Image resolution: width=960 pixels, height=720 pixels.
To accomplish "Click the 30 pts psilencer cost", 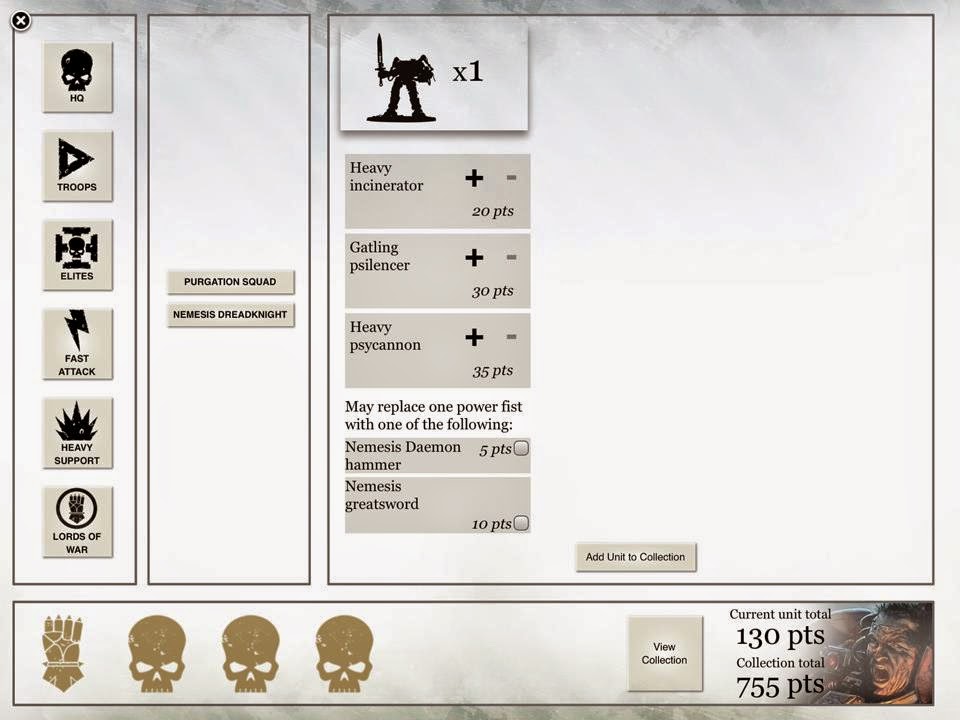I will pos(493,291).
